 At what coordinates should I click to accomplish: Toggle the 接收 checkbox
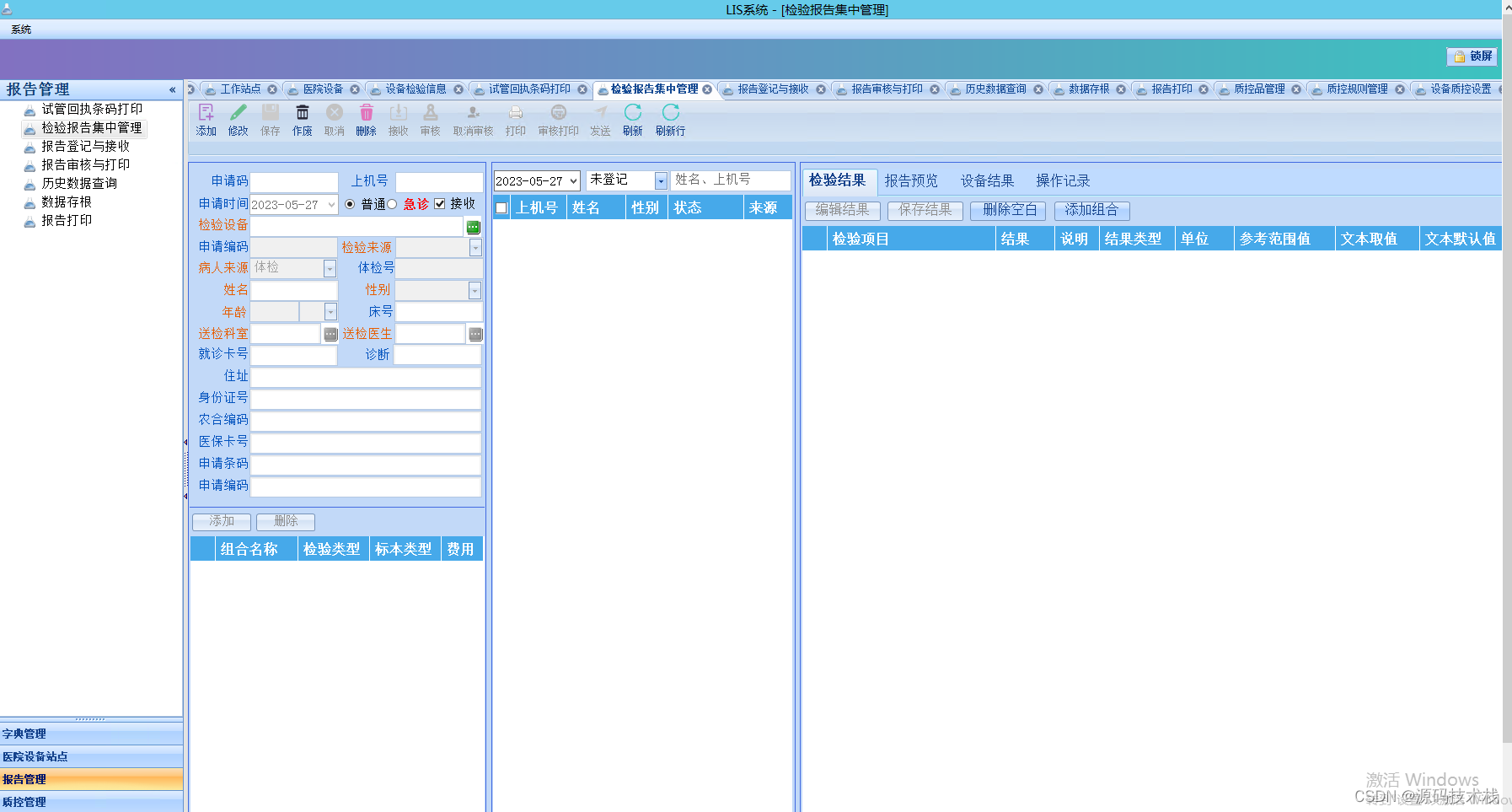(x=440, y=204)
